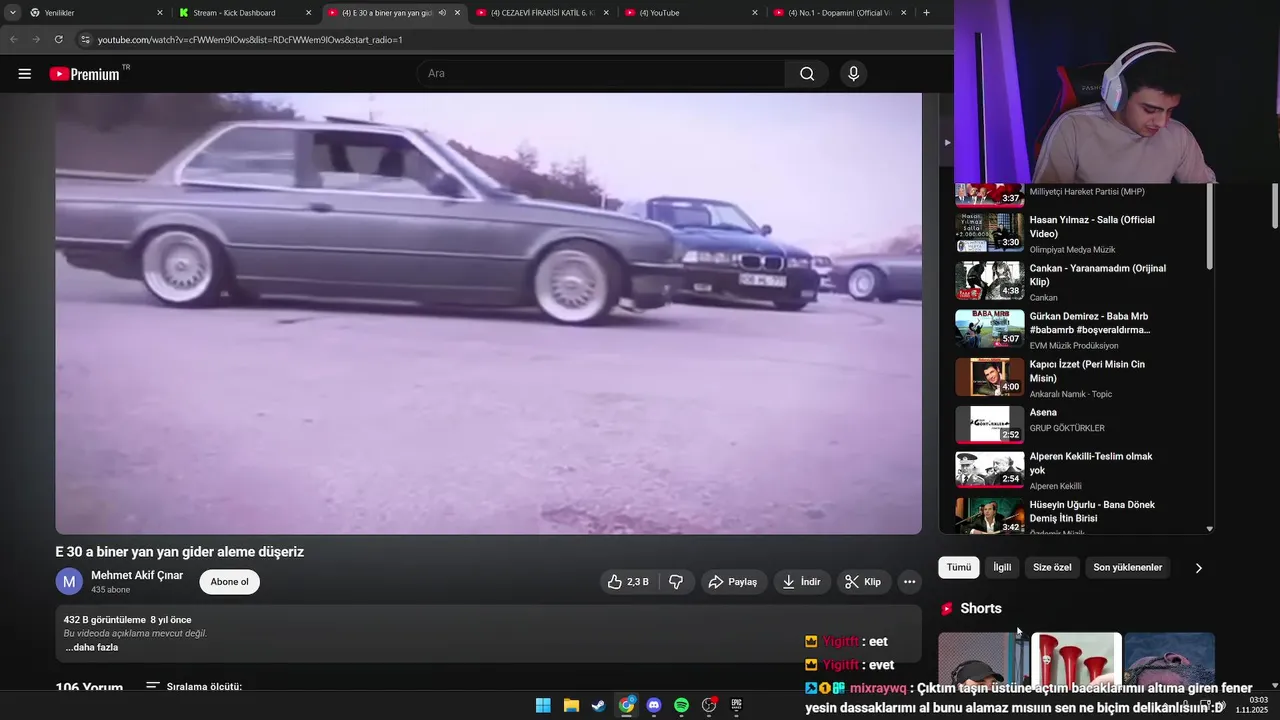The width and height of the screenshot is (1280, 720).
Task: Collapse the playlist panel with left arrow
Action: click(947, 142)
